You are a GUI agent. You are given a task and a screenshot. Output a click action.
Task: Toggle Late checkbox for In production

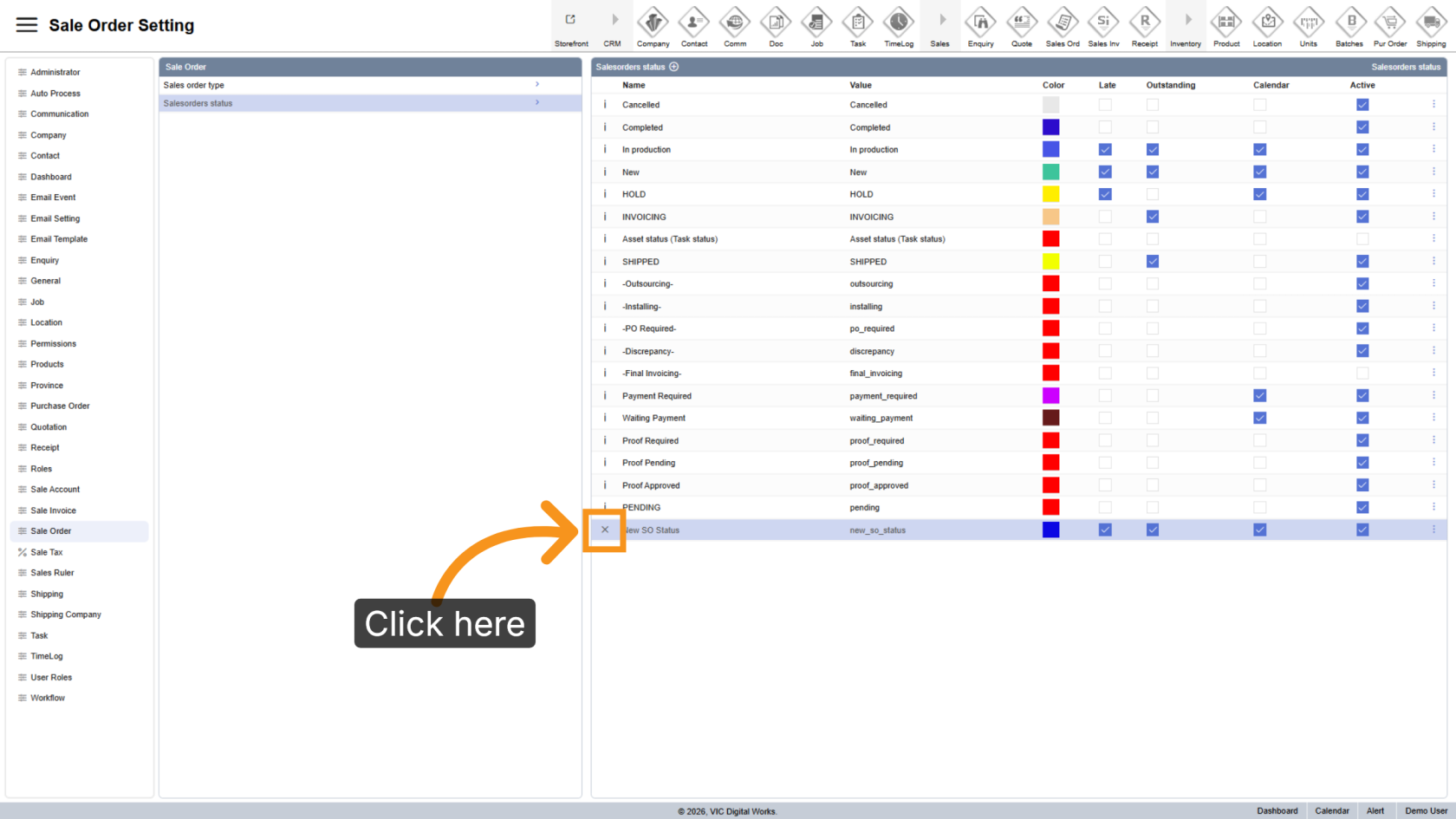[1105, 149]
